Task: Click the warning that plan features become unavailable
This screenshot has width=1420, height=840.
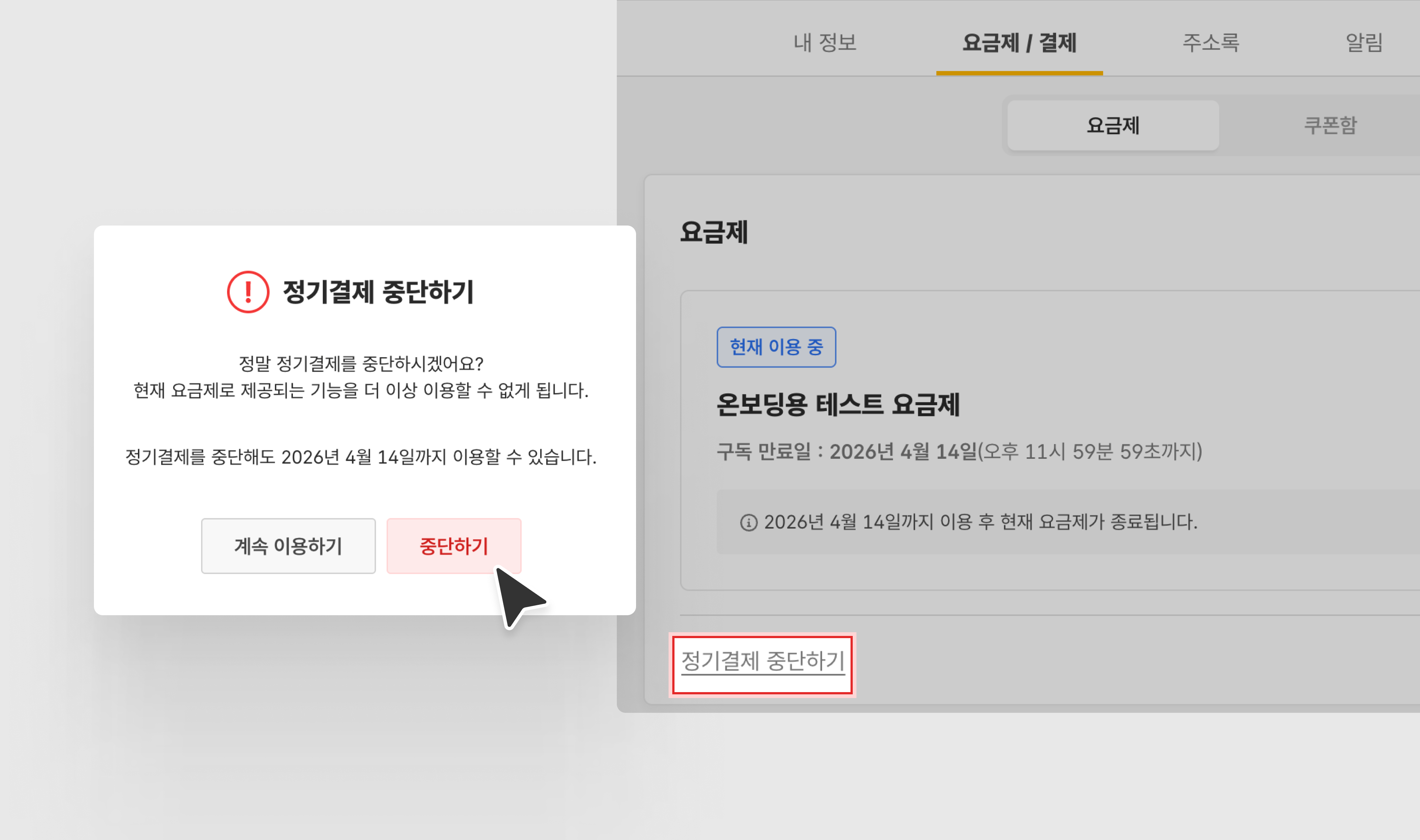Action: 361,390
